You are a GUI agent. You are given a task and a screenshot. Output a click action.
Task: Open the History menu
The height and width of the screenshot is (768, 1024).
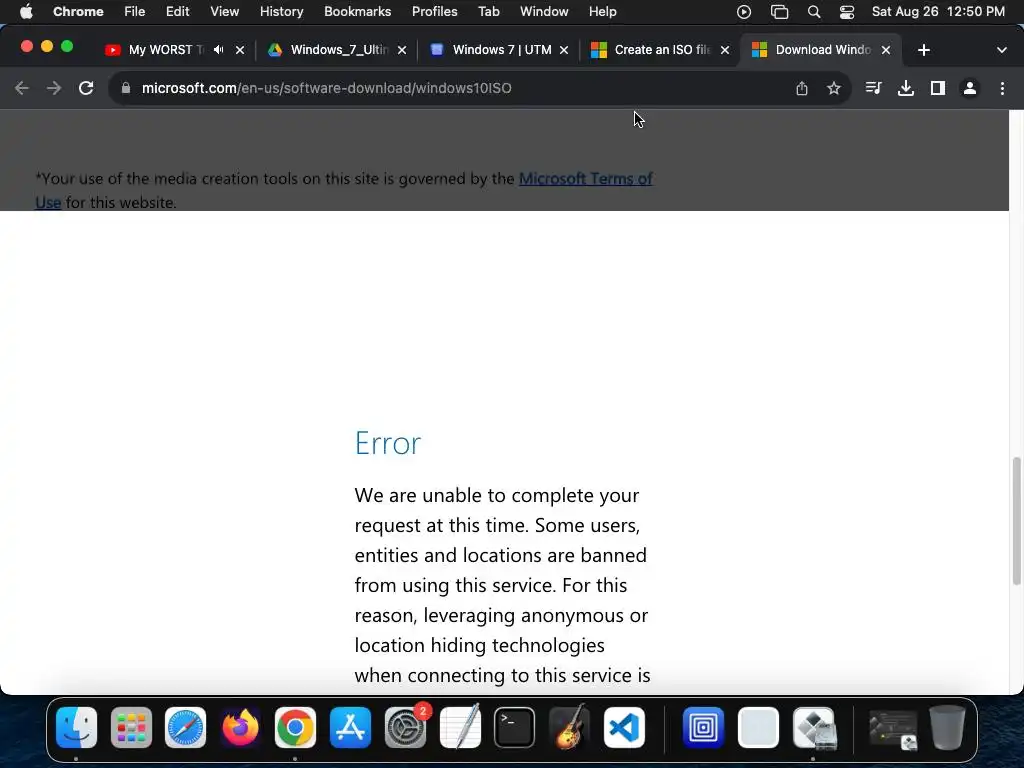281,12
